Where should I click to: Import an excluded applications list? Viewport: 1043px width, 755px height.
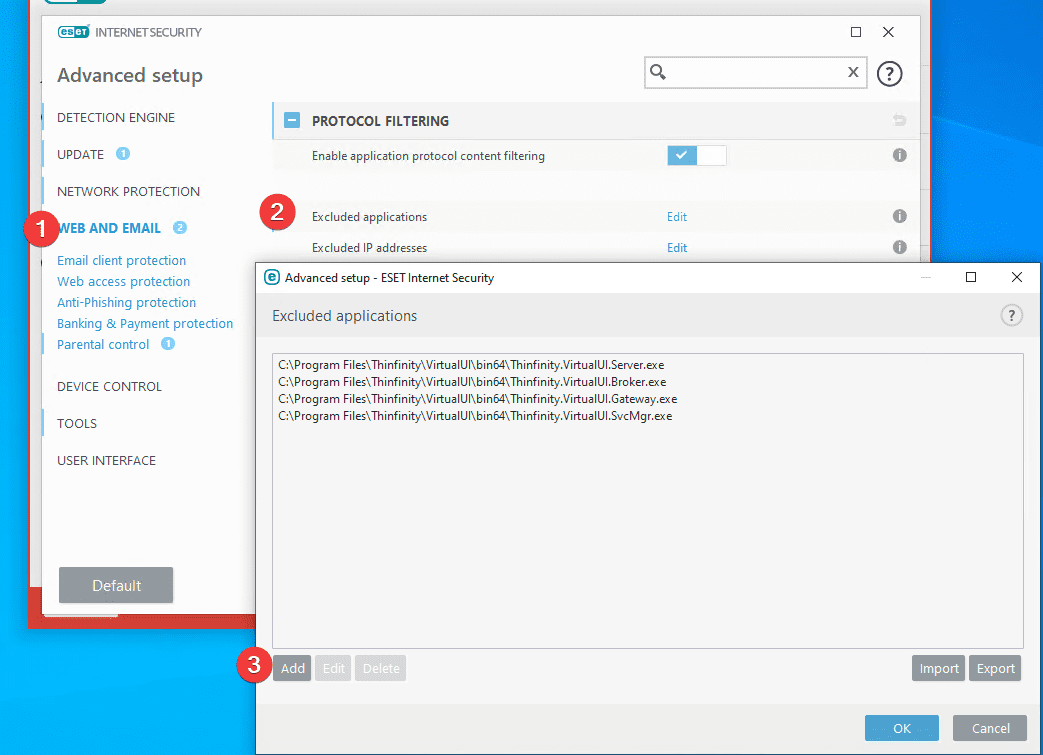(937, 668)
